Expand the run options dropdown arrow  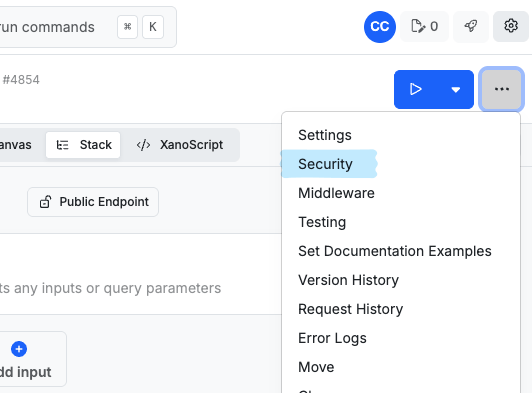pos(456,89)
